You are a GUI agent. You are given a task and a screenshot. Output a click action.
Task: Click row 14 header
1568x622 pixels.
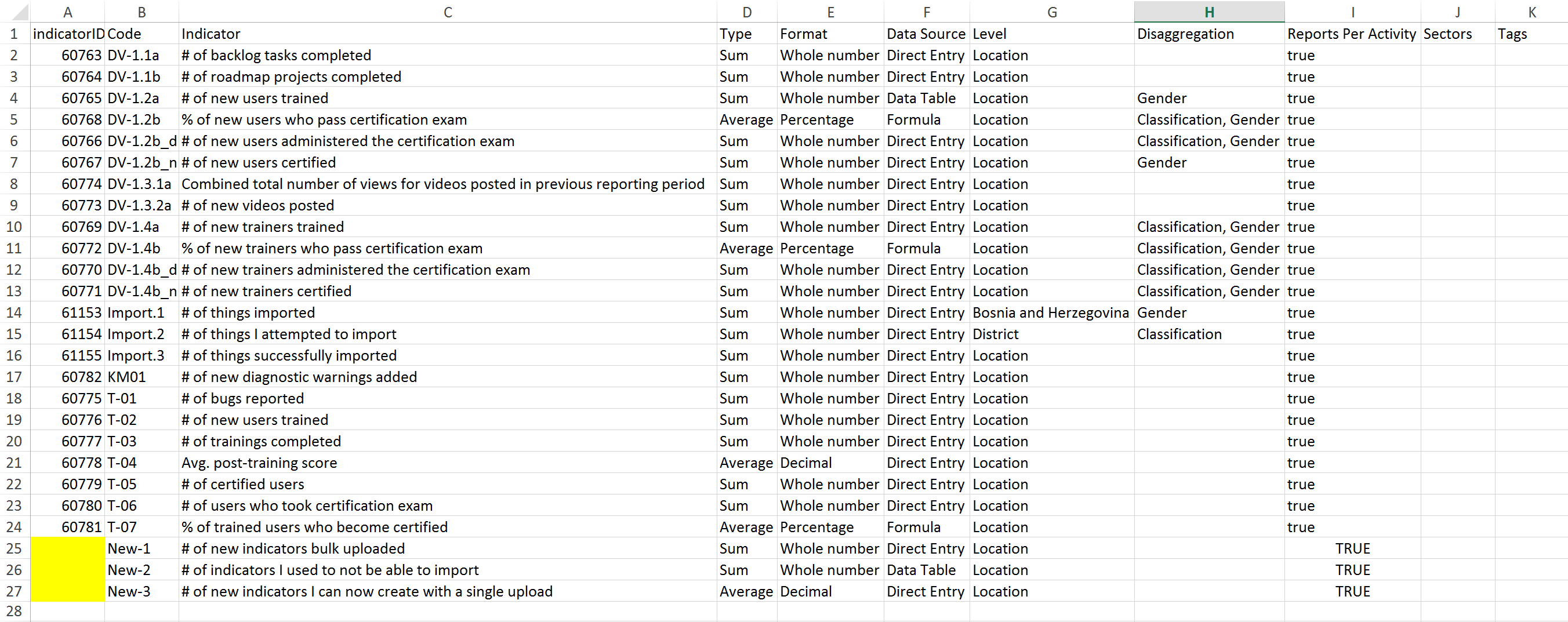pos(14,313)
